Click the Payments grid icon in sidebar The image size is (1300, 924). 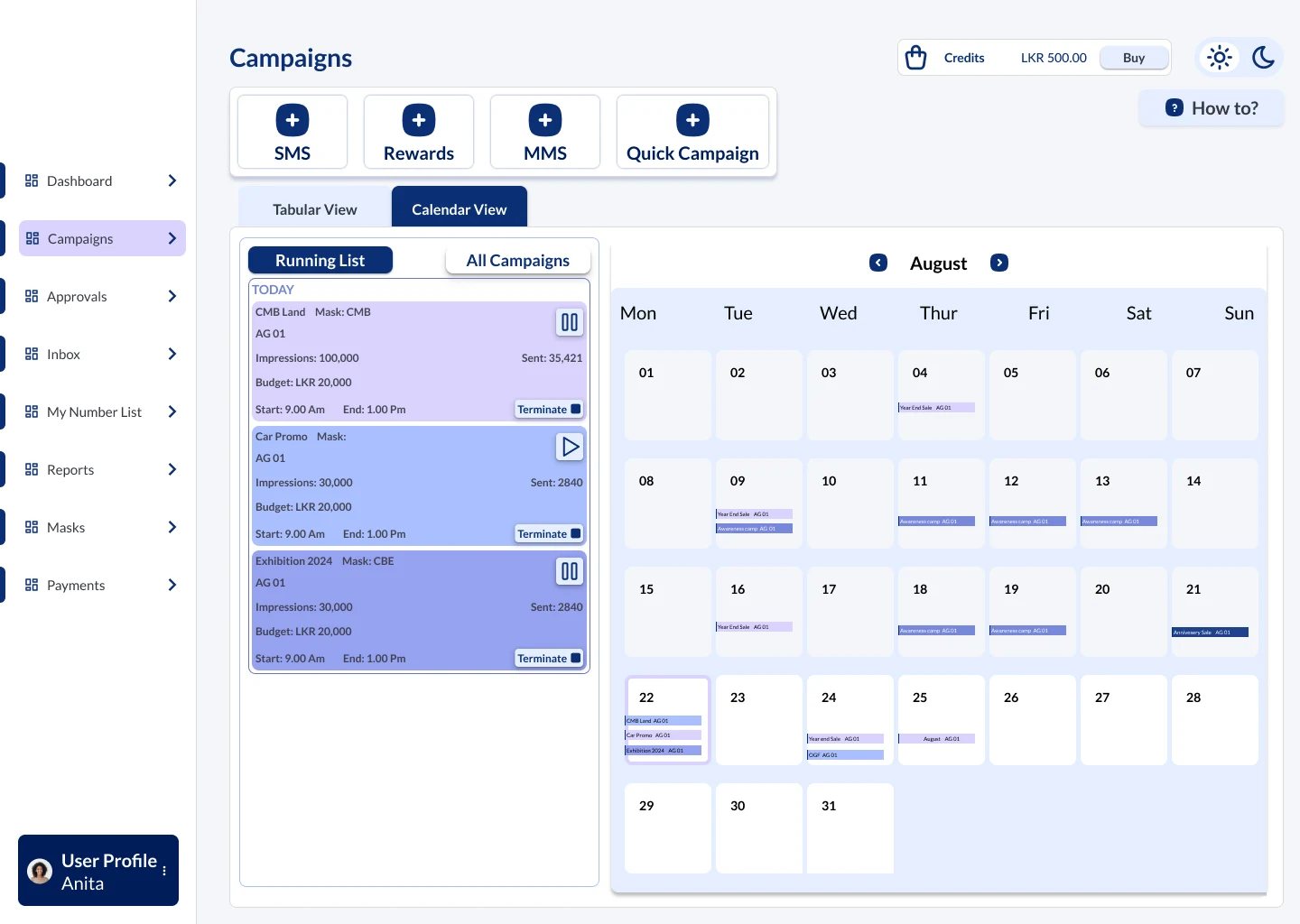32,585
